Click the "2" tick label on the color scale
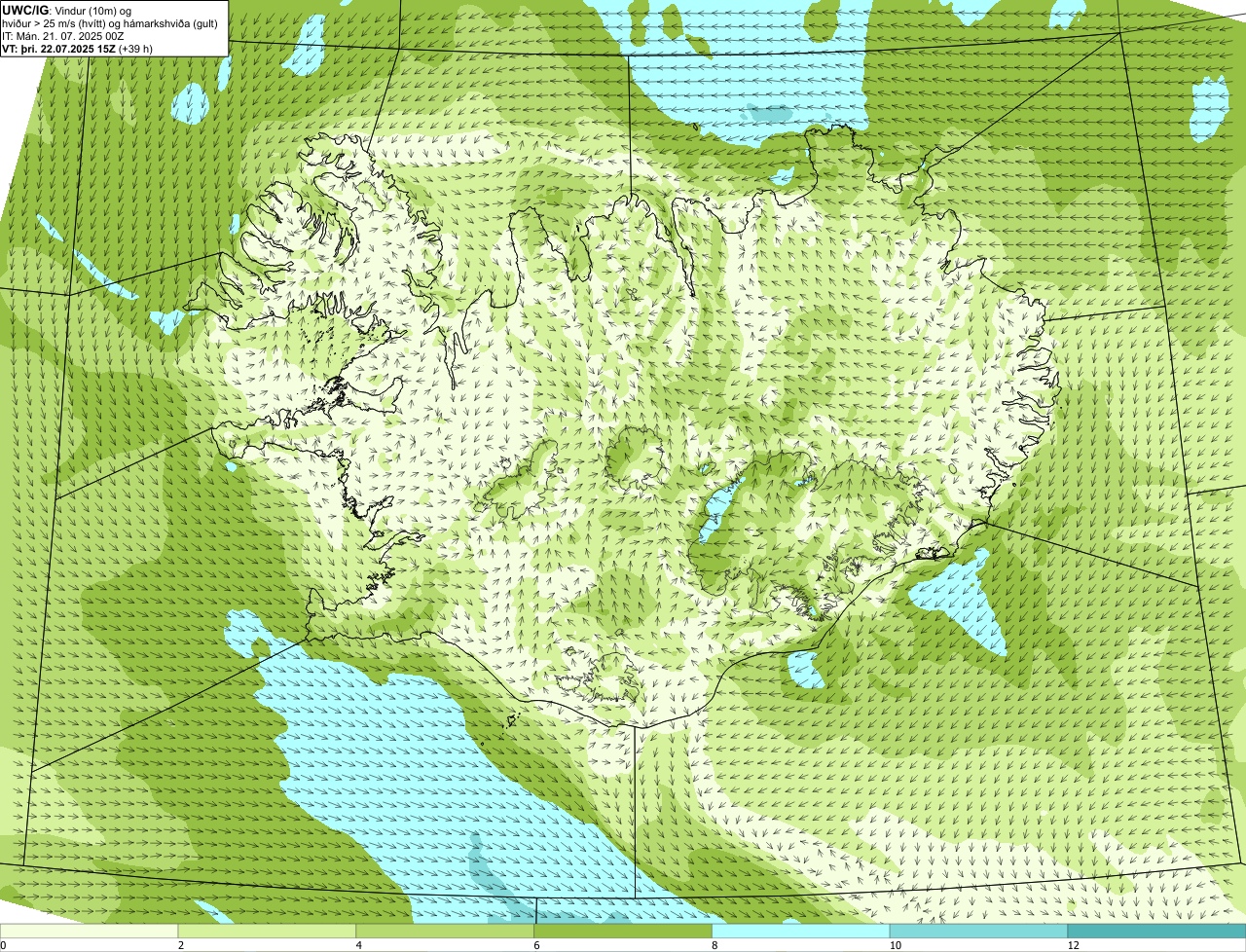The height and width of the screenshot is (952, 1246). tap(180, 945)
